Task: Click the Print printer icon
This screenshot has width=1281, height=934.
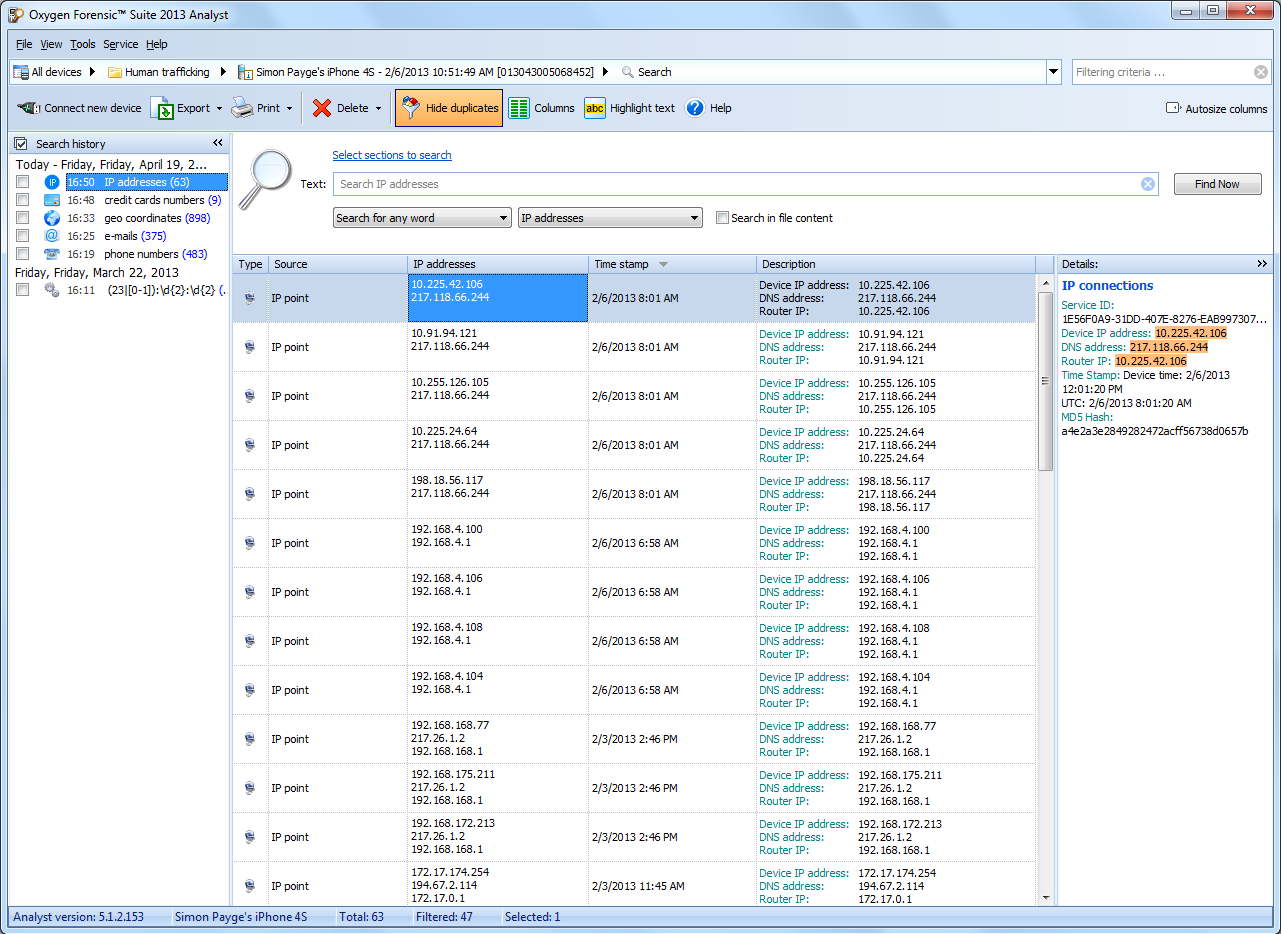Action: point(242,108)
